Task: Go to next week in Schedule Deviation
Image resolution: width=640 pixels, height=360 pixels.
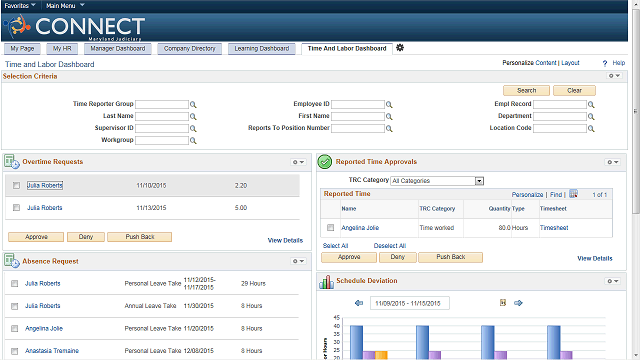Action: (x=518, y=303)
